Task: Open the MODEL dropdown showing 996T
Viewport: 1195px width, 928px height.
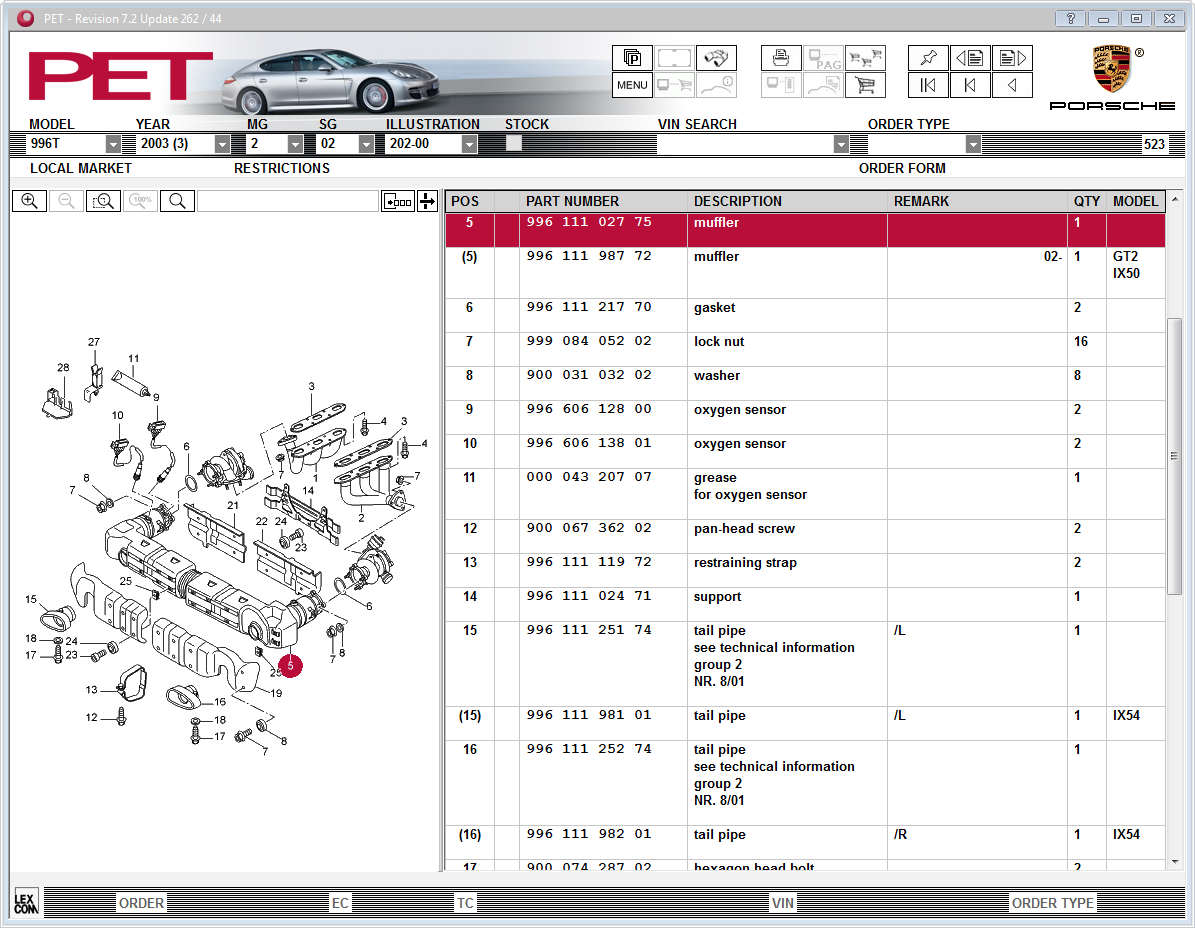Action: [114, 143]
